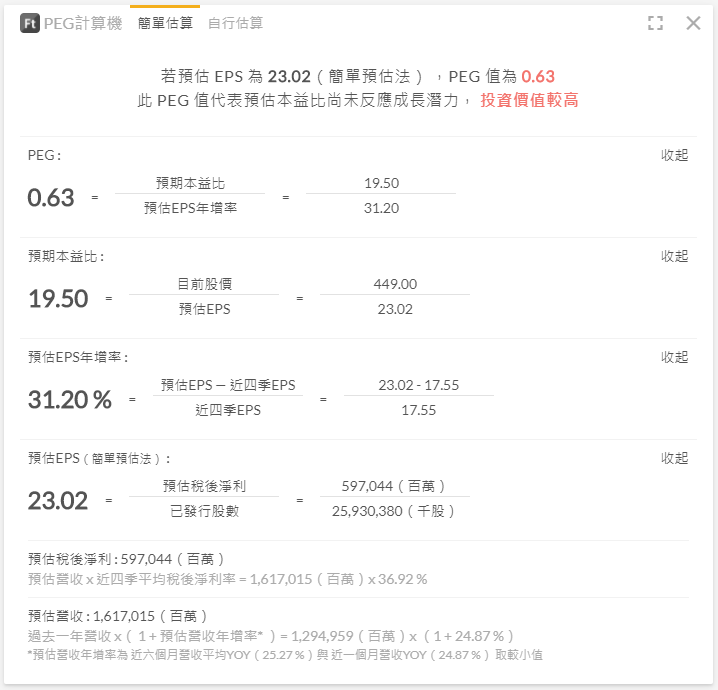Click the large 19.50 expected P/E value
718x690 pixels.
click(x=58, y=299)
